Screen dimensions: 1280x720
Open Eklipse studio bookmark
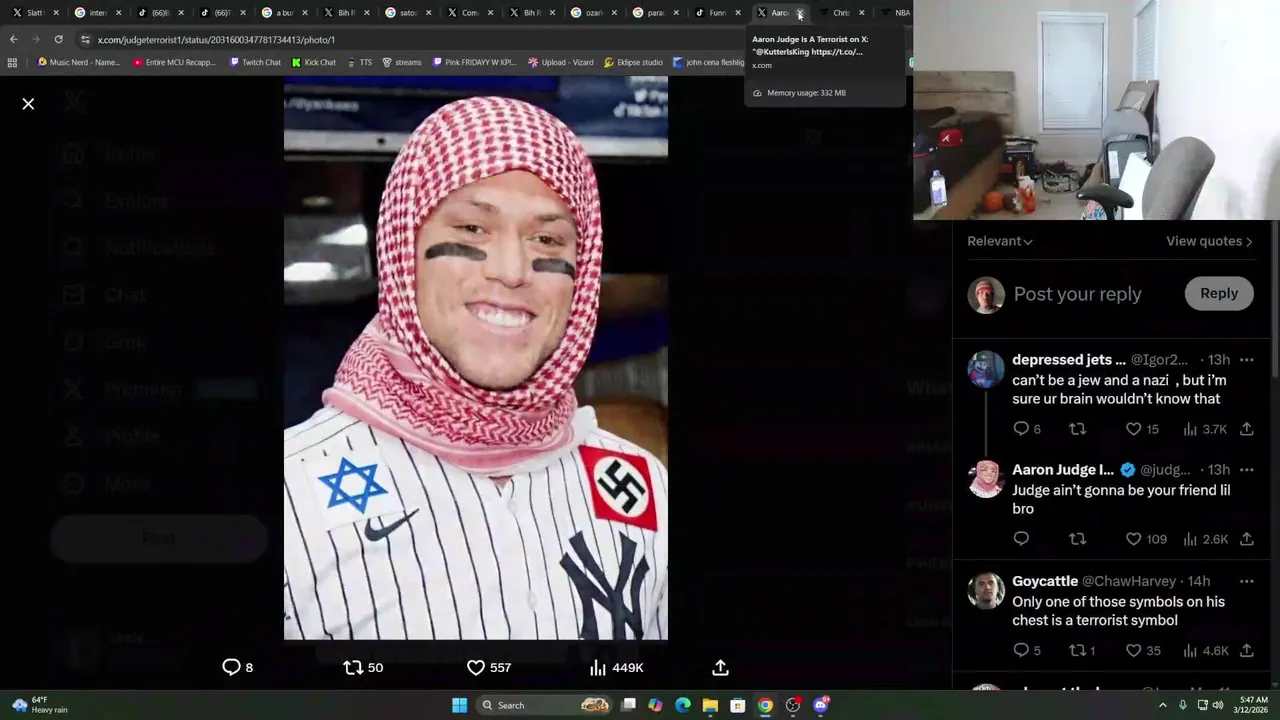click(x=633, y=62)
